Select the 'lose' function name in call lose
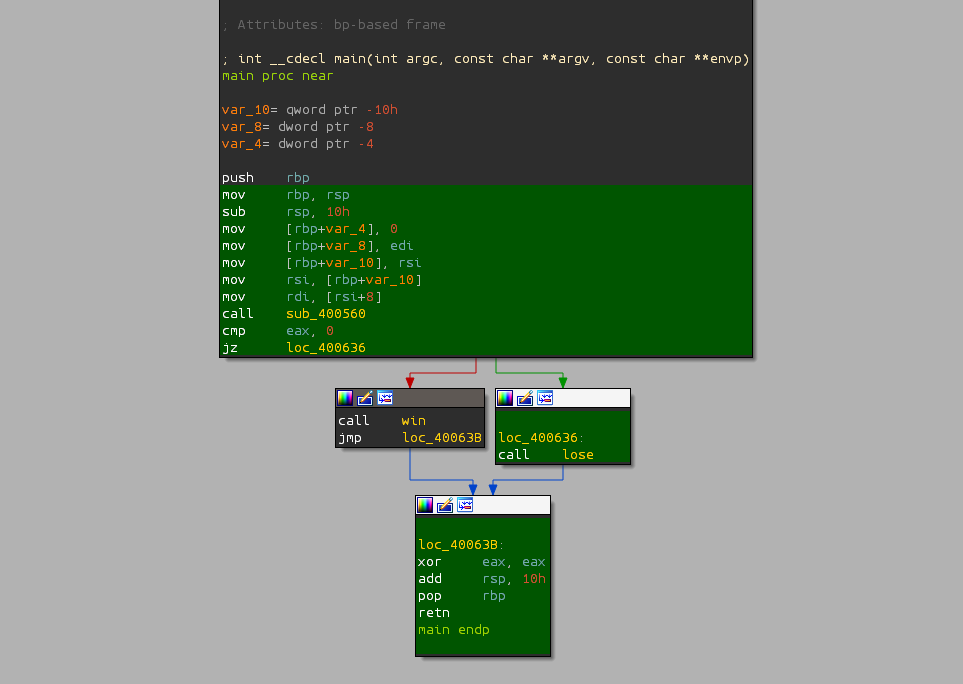Screen dimensions: 963x684 (578, 454)
